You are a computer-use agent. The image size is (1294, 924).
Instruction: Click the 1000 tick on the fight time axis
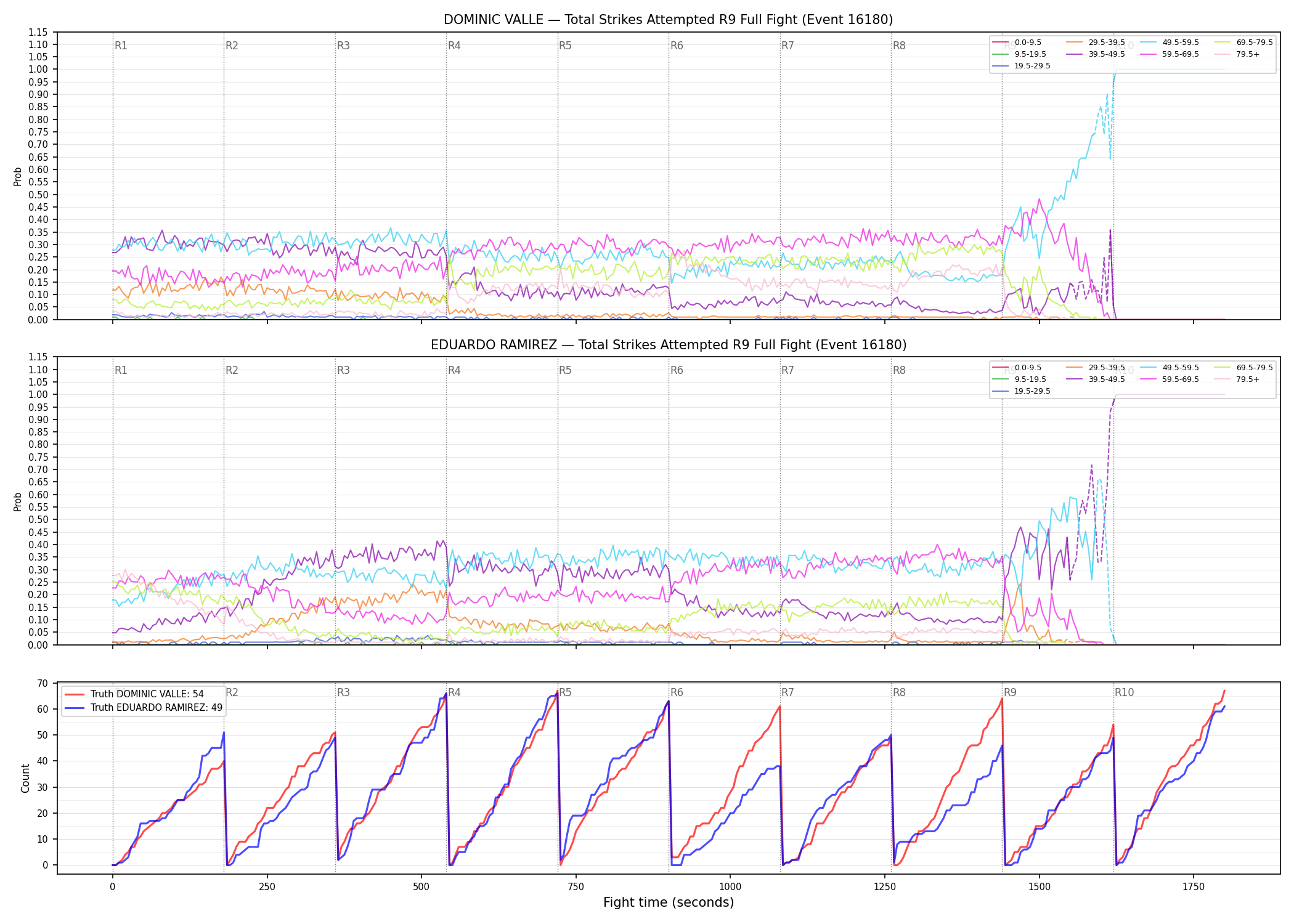pyautogui.click(x=730, y=887)
